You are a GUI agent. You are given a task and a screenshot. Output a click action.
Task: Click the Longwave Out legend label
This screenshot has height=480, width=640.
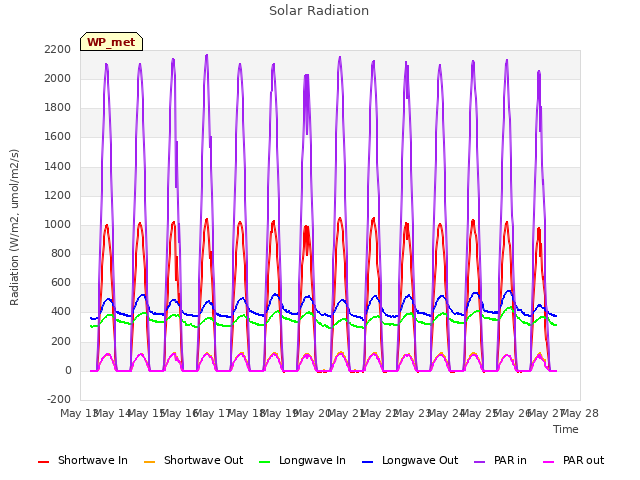tap(420, 460)
